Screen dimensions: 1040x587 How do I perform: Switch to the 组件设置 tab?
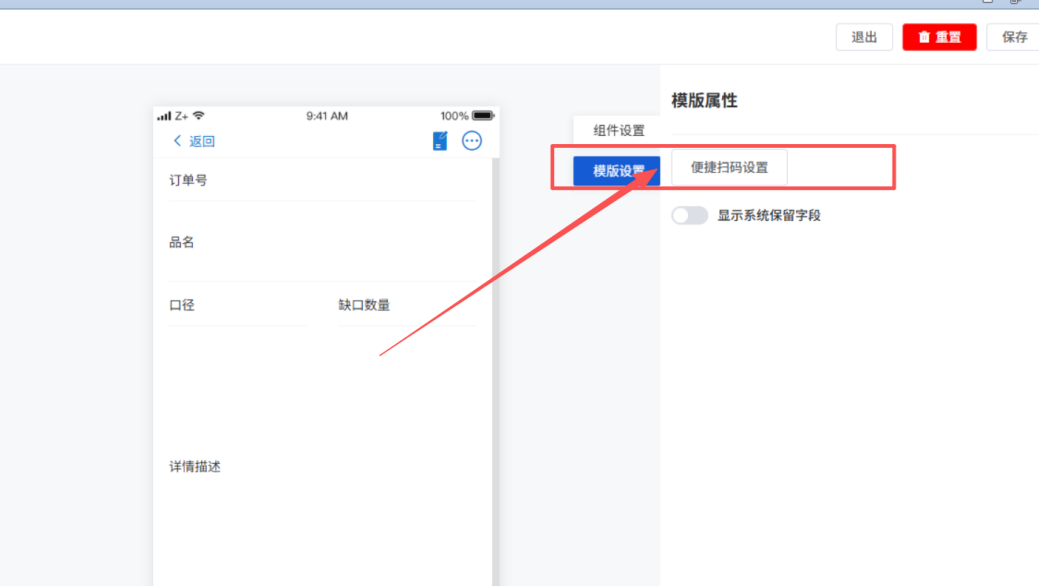[618, 130]
